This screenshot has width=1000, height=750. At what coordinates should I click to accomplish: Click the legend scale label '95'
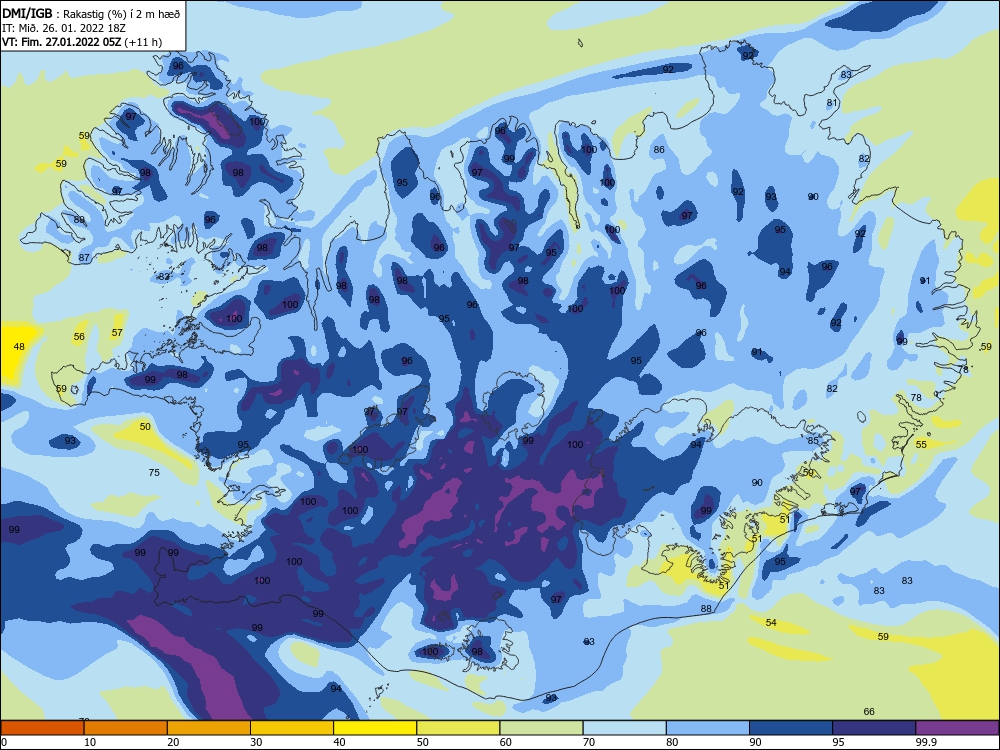tap(839, 742)
